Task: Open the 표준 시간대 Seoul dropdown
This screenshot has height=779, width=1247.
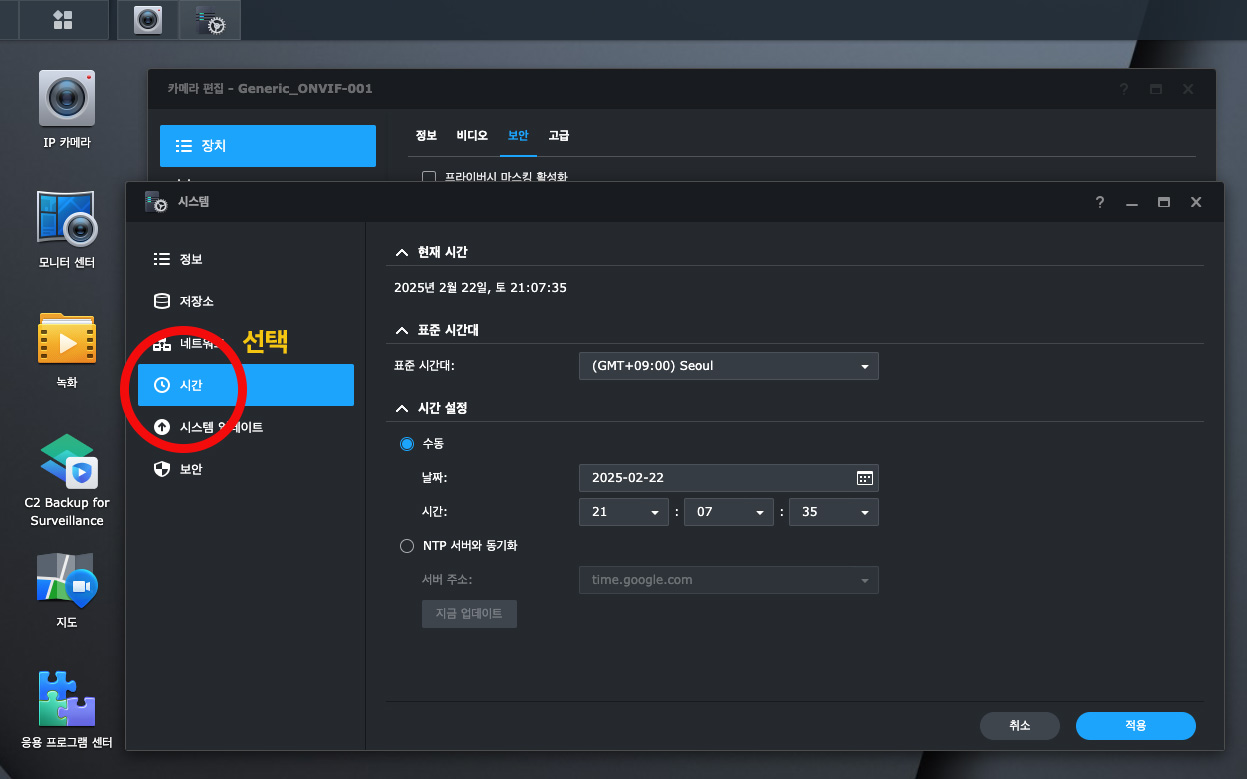Action: pos(728,366)
